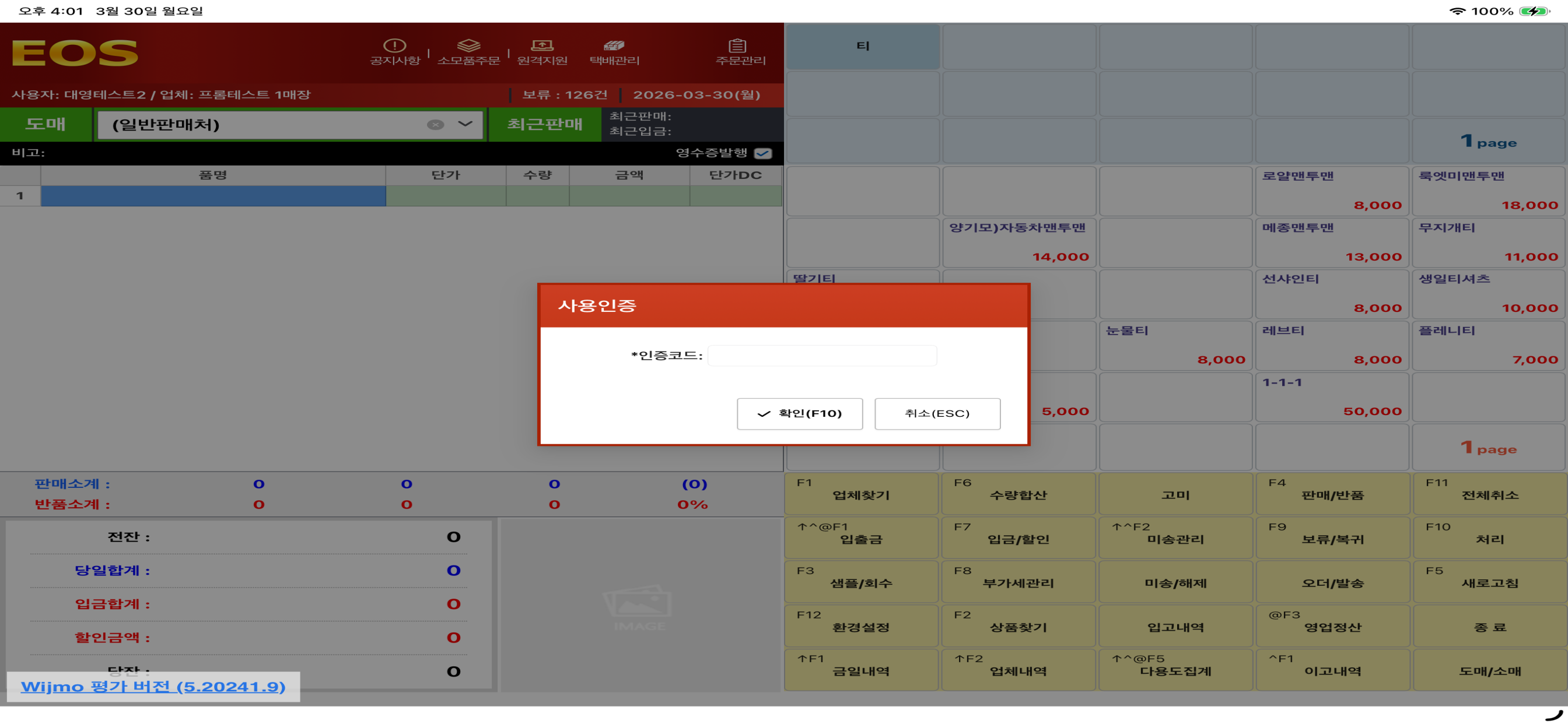Click 이고내역 function button
This screenshot has width=1568, height=724.
[x=1332, y=670]
